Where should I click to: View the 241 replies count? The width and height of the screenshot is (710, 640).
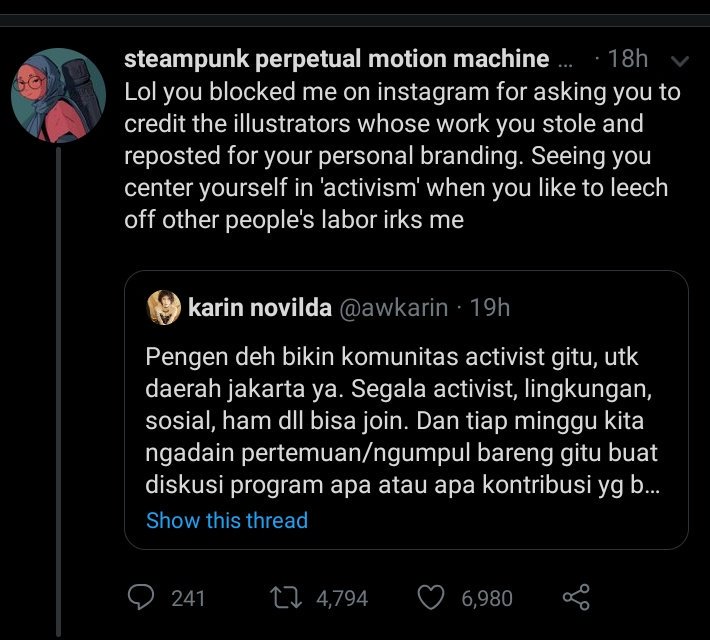coord(188,598)
